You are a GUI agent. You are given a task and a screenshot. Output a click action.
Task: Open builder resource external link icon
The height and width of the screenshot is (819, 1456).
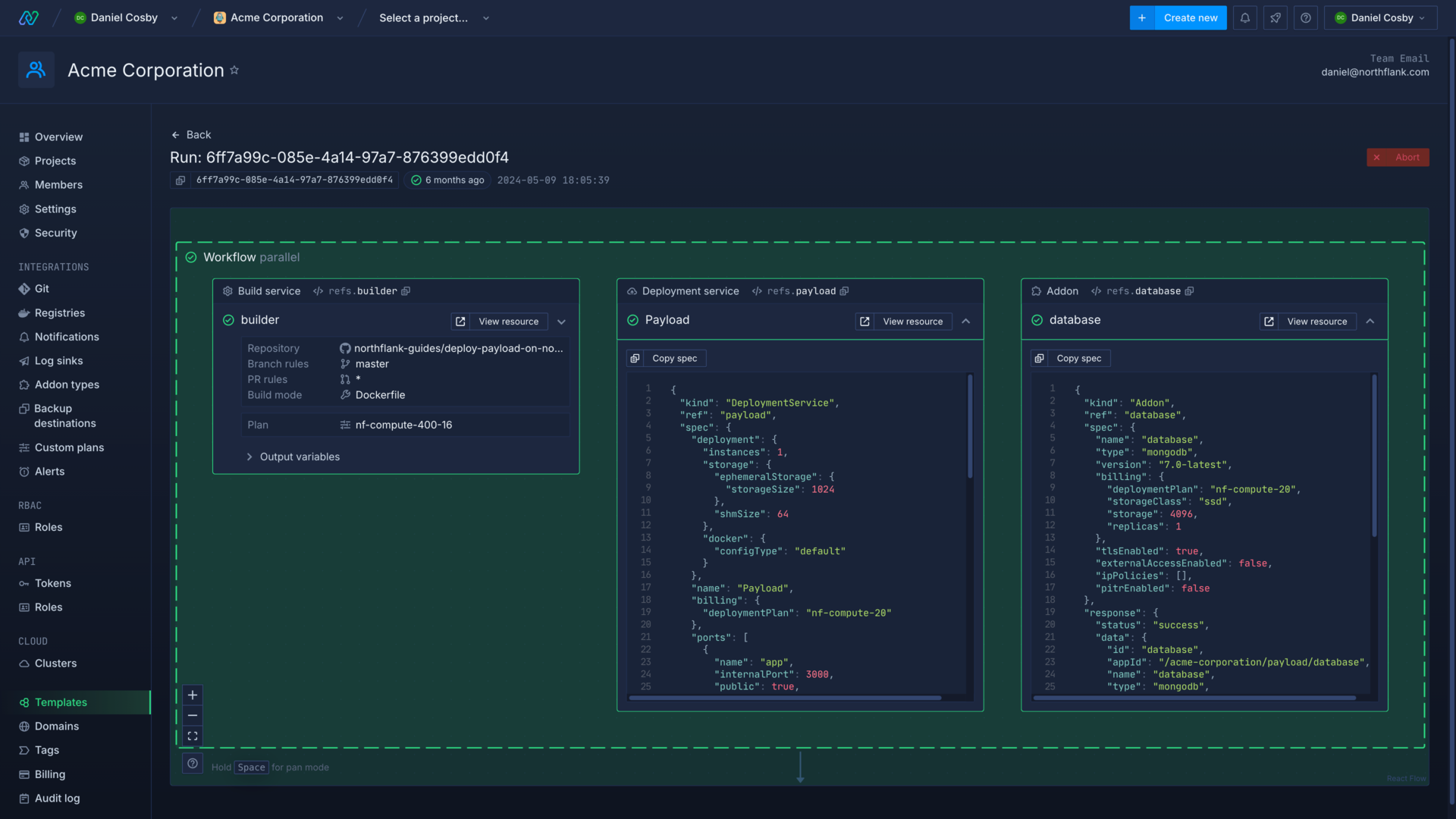point(460,322)
